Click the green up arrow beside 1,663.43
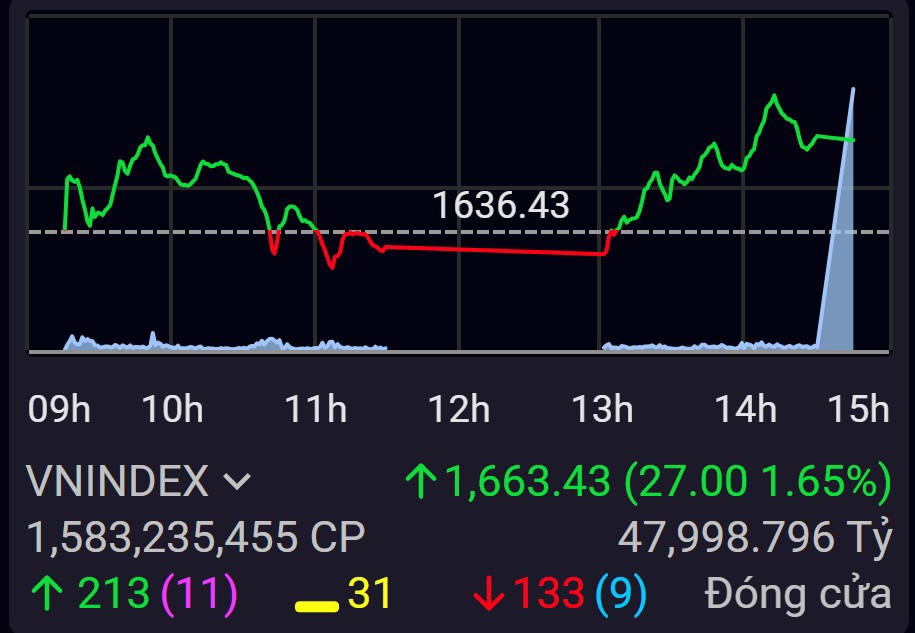 tap(421, 482)
